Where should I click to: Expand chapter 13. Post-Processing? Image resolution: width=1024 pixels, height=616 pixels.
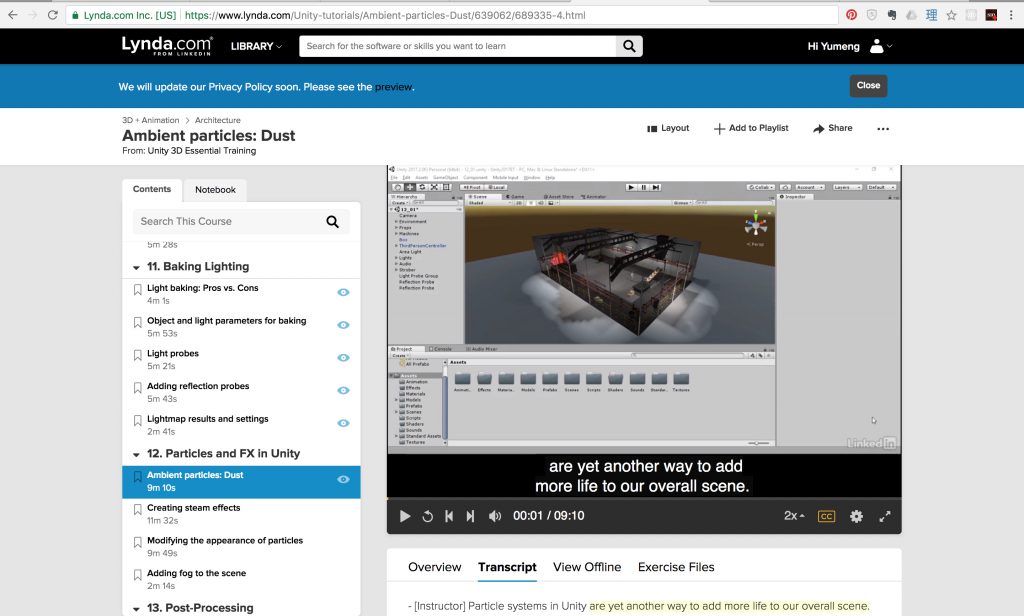136,608
